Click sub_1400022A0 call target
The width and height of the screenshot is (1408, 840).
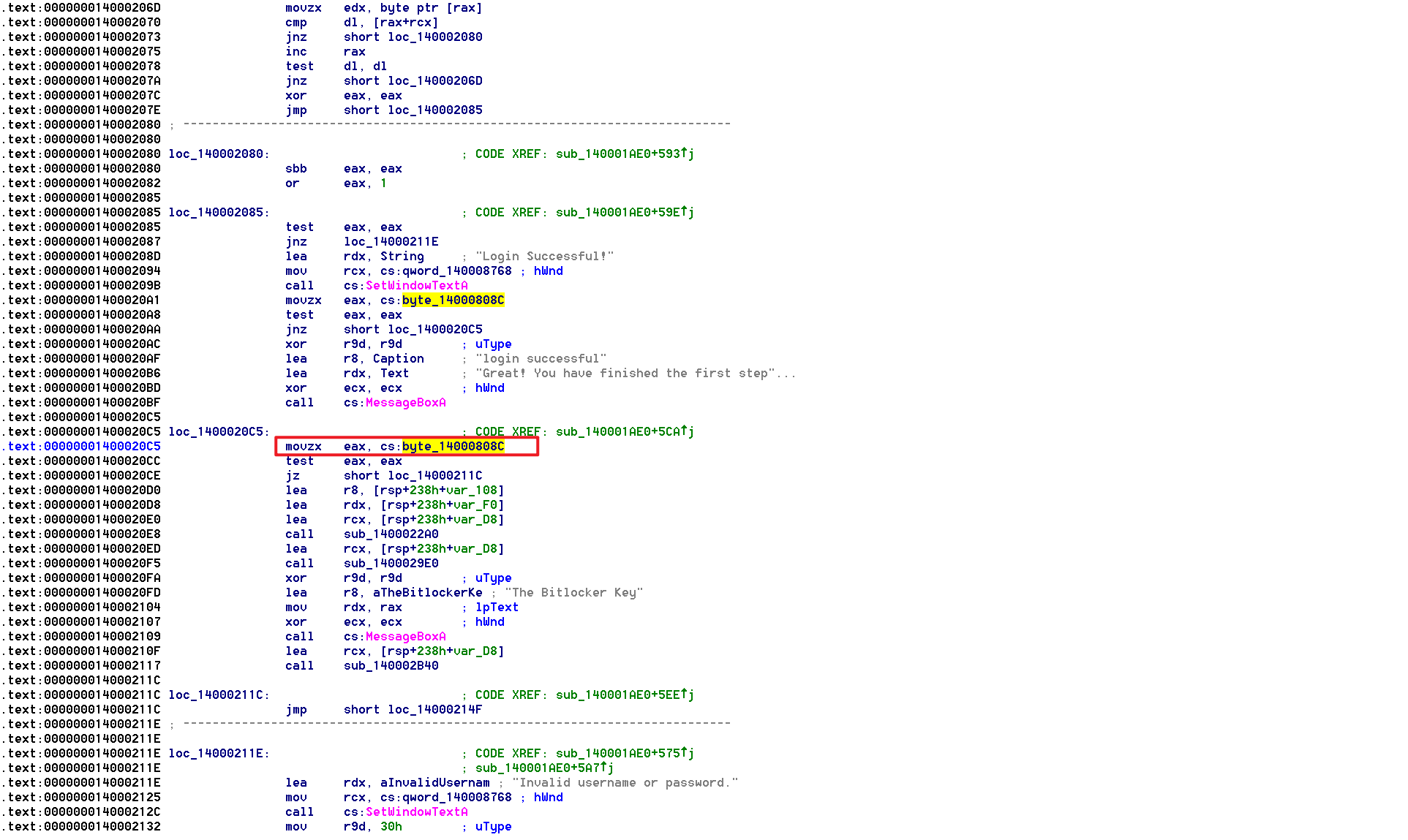391,534
